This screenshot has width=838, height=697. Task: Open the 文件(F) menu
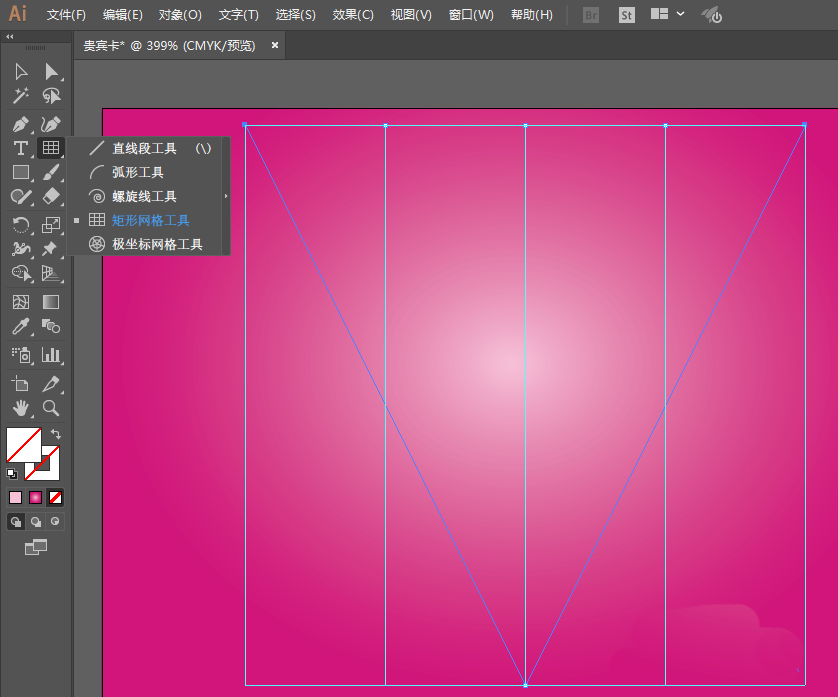(66, 15)
